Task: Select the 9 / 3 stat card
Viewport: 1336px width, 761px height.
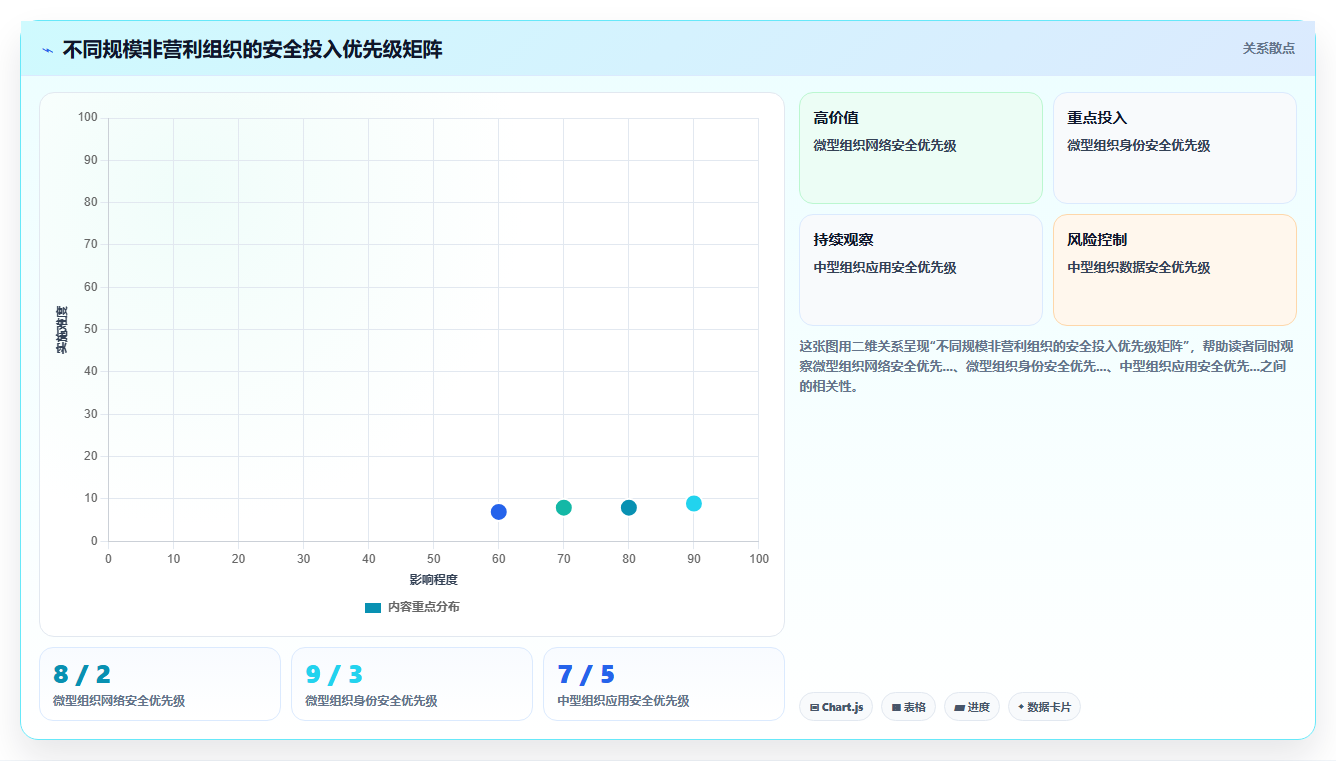Action: point(412,684)
